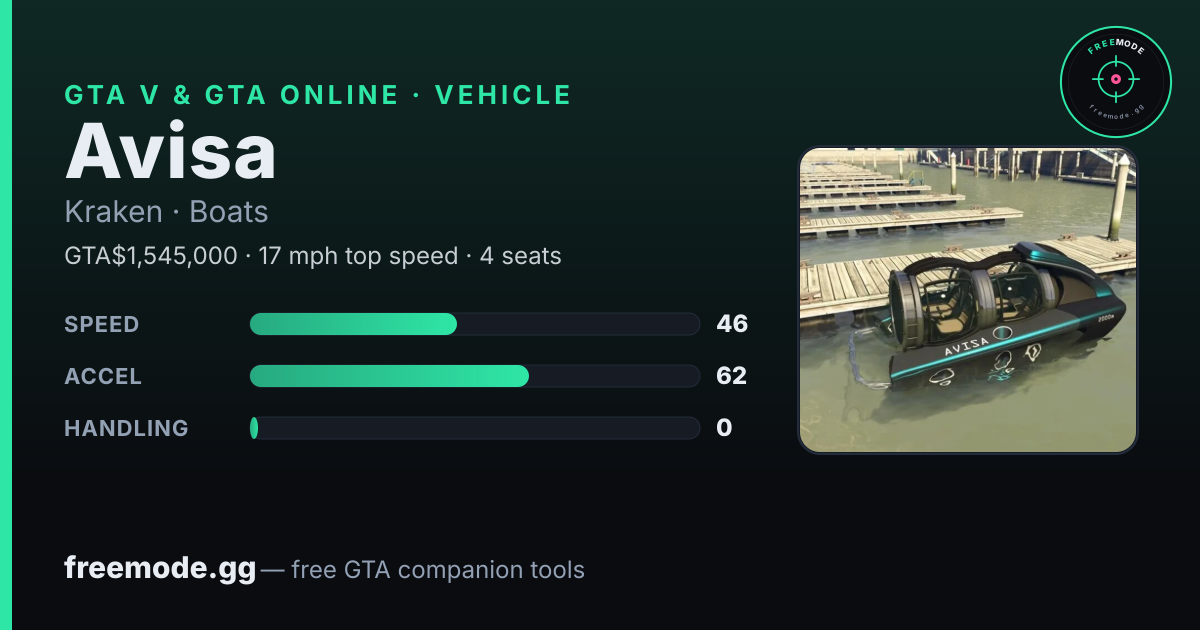The height and width of the screenshot is (630, 1200).
Task: Click the speed value 46
Action: 732,324
